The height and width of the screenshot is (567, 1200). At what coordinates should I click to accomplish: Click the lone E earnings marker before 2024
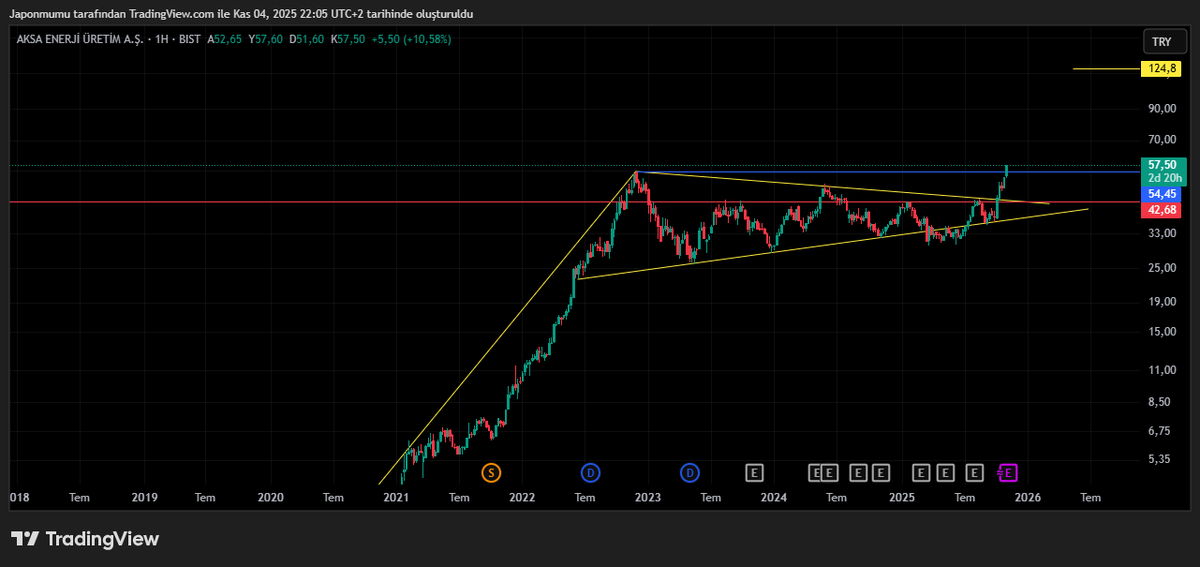(755, 472)
